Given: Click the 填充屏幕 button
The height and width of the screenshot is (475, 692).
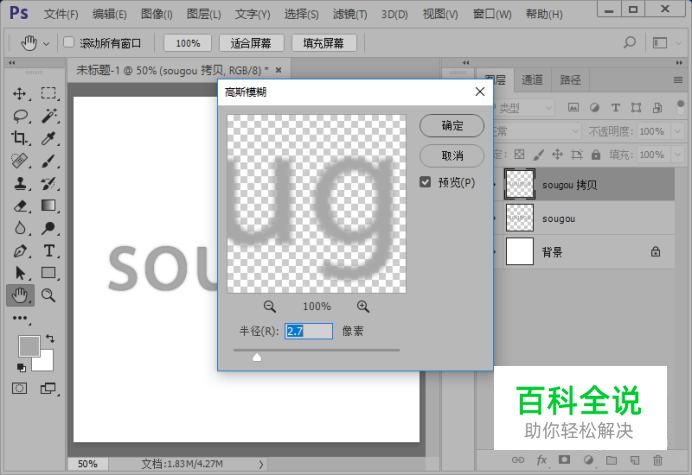Looking at the screenshot, I should point(323,43).
